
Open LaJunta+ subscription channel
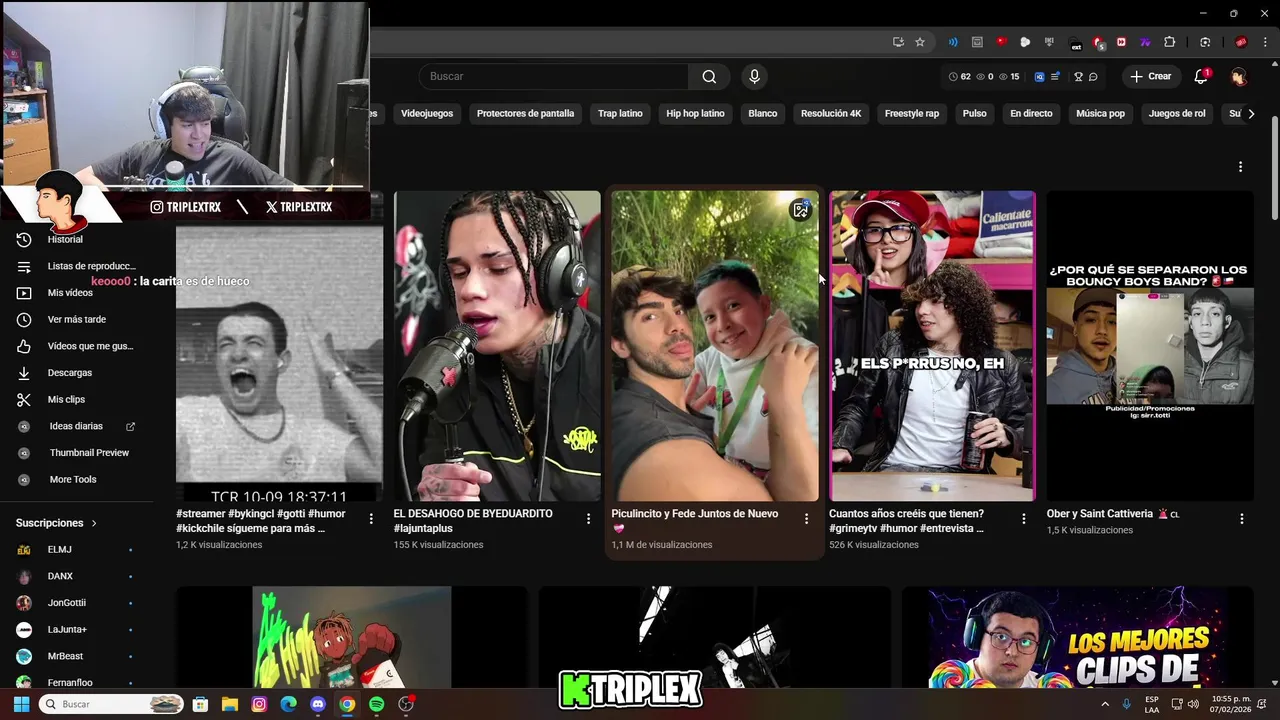77,630
